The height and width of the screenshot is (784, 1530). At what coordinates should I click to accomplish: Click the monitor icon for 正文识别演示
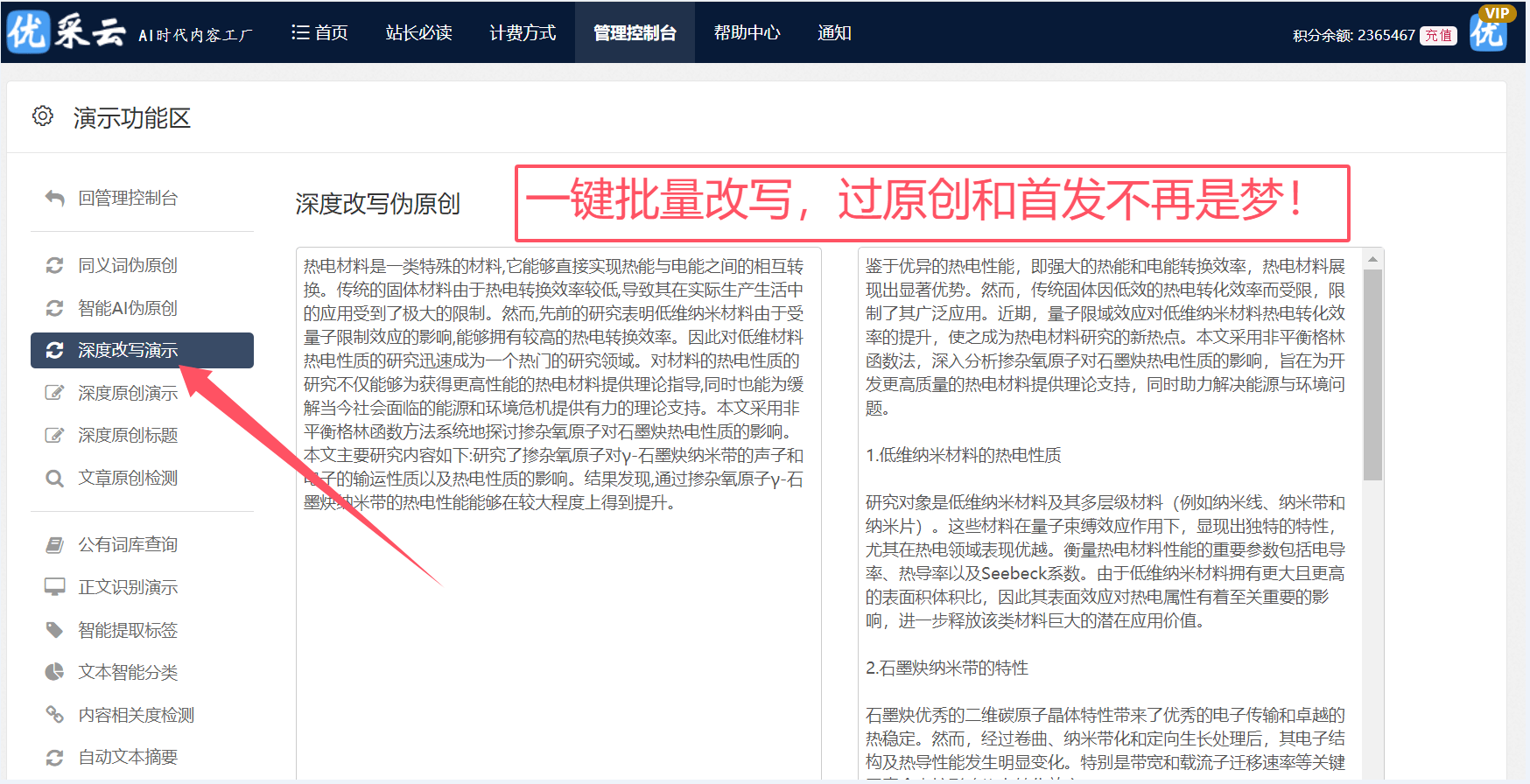point(54,587)
